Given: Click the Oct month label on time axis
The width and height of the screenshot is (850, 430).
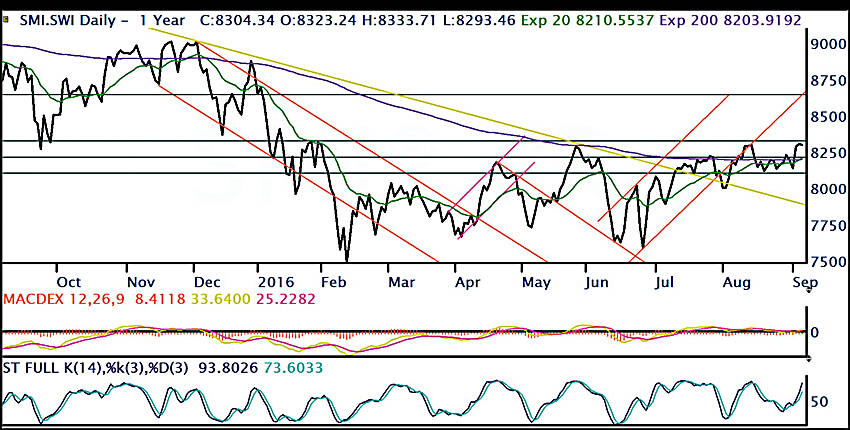Looking at the screenshot, I should click(x=69, y=283).
